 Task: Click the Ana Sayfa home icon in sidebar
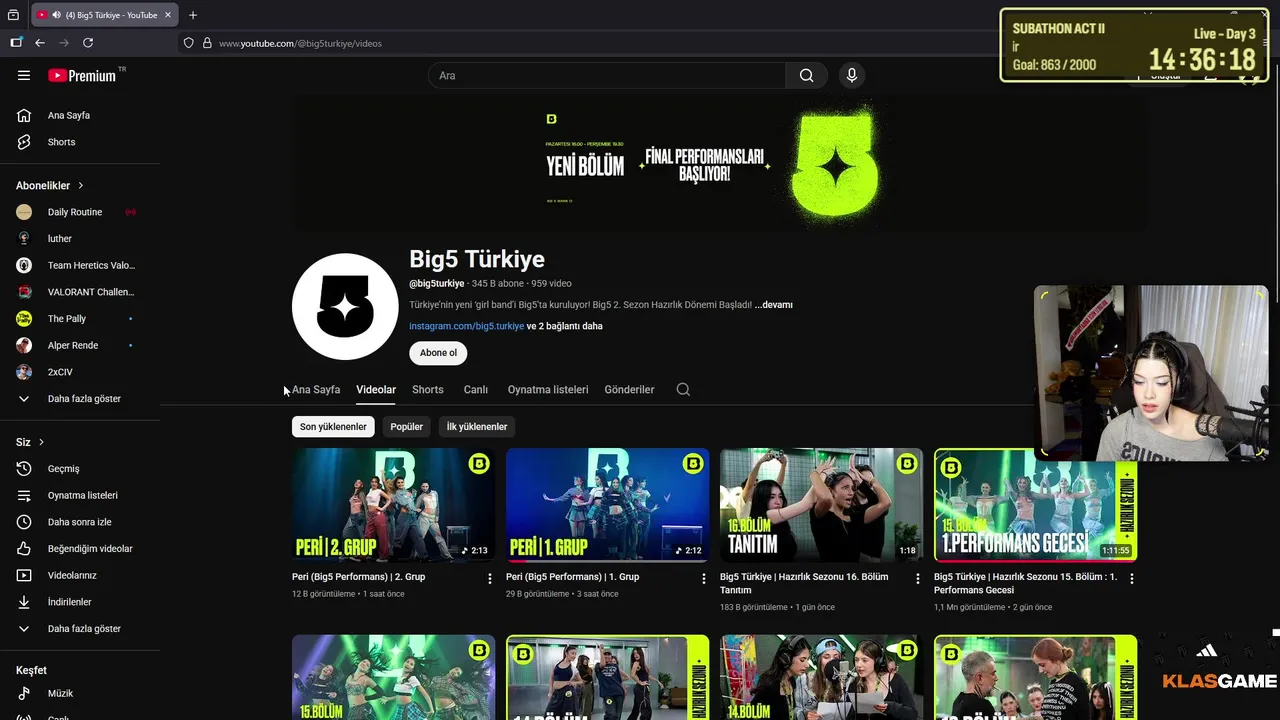pyautogui.click(x=24, y=115)
